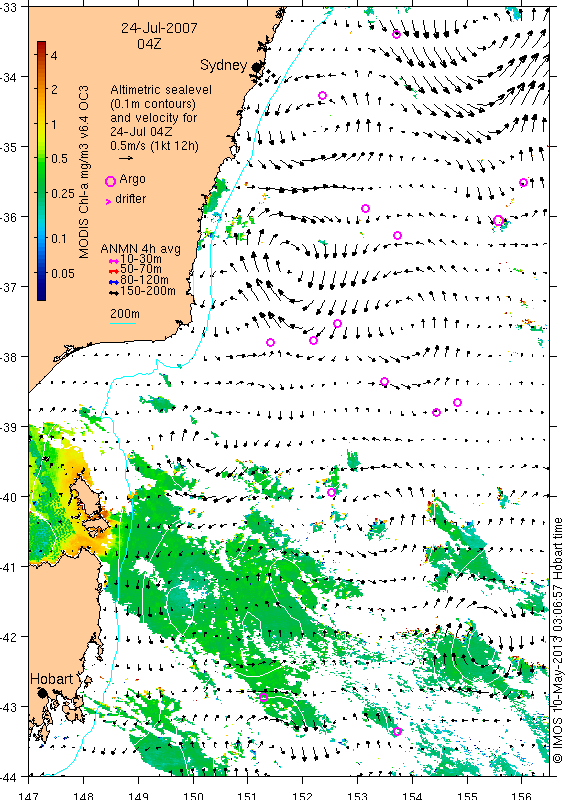The image size is (570, 800).
Task: Click the 'Argo' legend label
Action: click(132, 179)
